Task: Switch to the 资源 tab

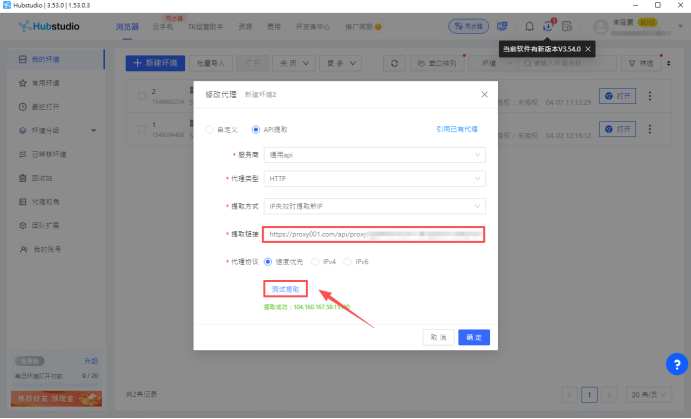Action: [245, 27]
